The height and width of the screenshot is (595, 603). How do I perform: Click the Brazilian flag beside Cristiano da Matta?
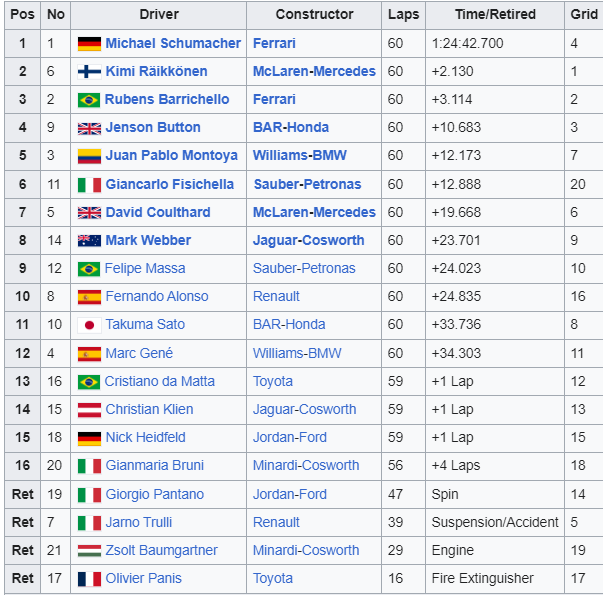[89, 382]
